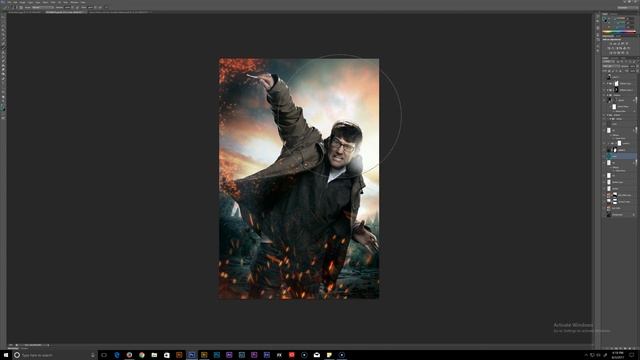The height and width of the screenshot is (360, 640).
Task: Add a Curves adjustment layer
Action: [x=619, y=44]
